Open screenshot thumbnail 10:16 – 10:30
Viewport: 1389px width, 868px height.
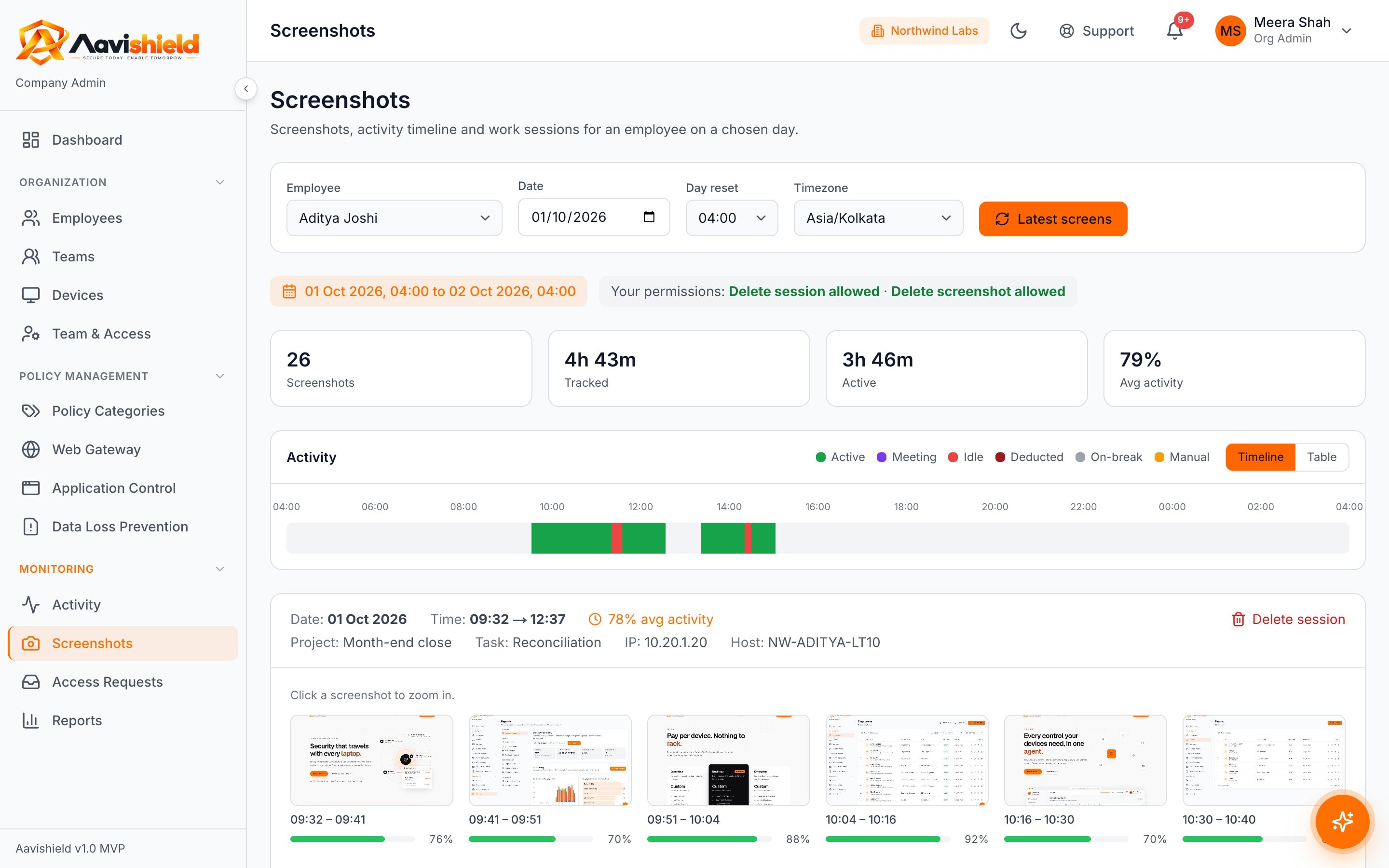[x=1085, y=760]
